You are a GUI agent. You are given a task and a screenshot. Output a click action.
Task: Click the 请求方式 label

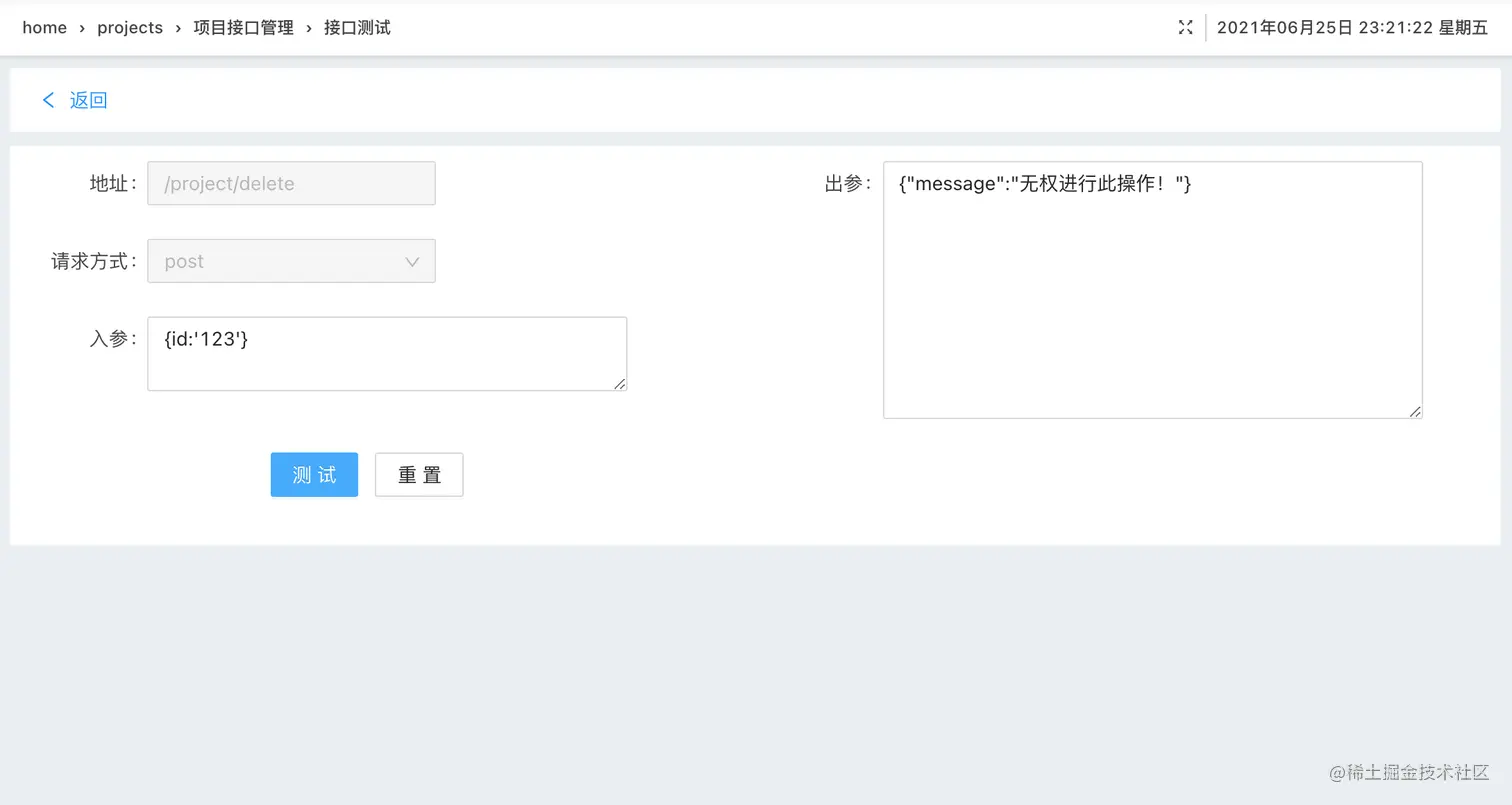click(x=94, y=261)
